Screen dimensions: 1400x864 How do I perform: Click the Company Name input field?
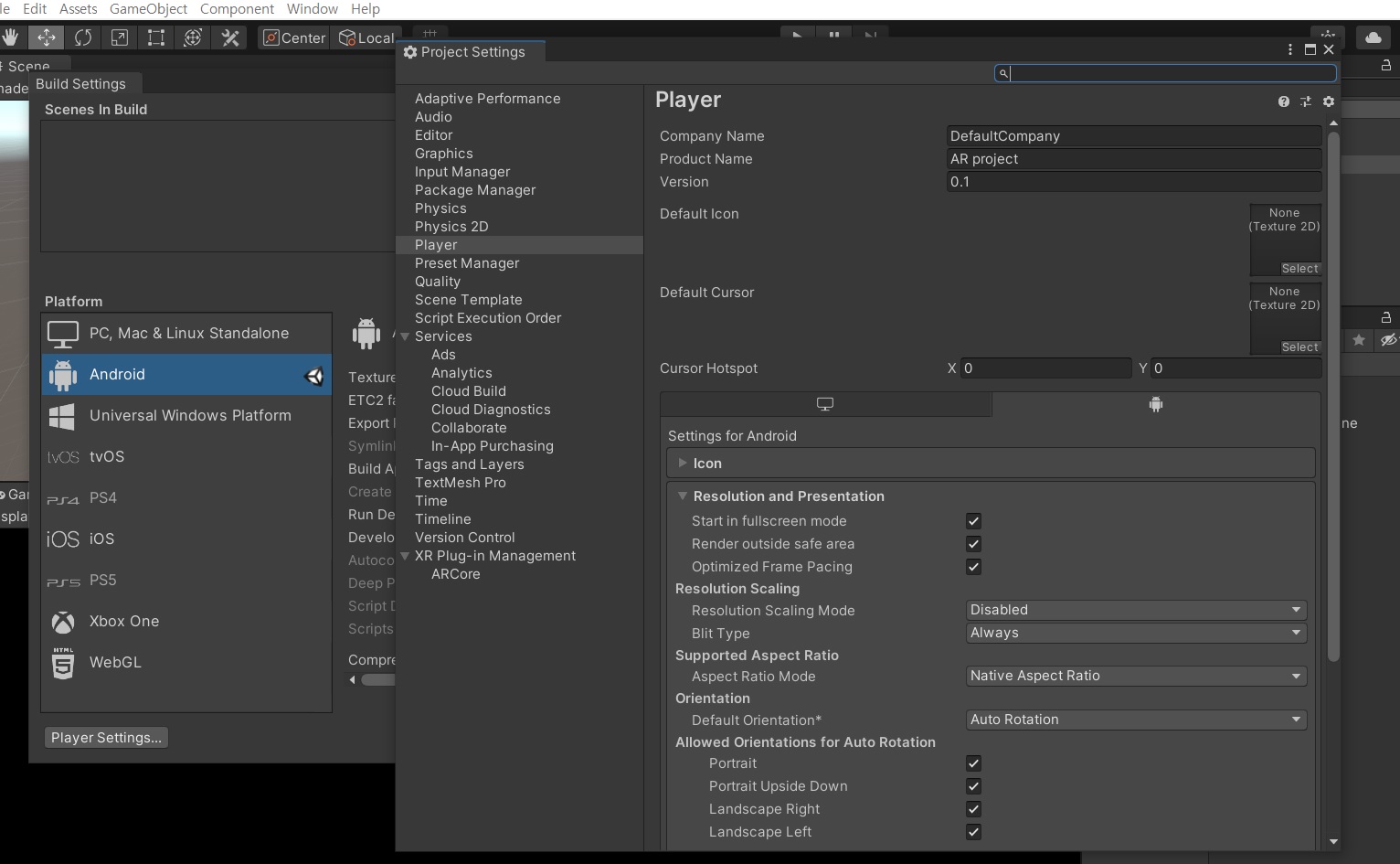click(1134, 136)
